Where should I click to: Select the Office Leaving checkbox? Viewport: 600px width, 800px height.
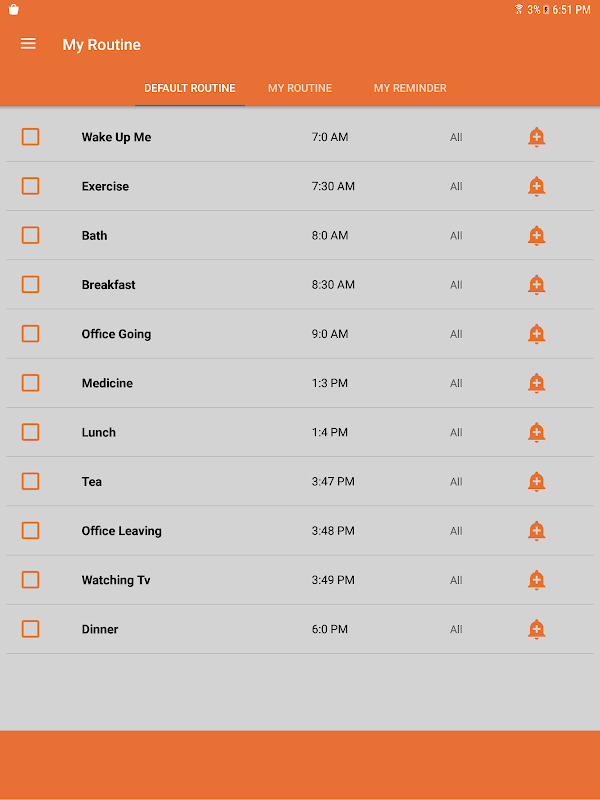click(x=31, y=530)
